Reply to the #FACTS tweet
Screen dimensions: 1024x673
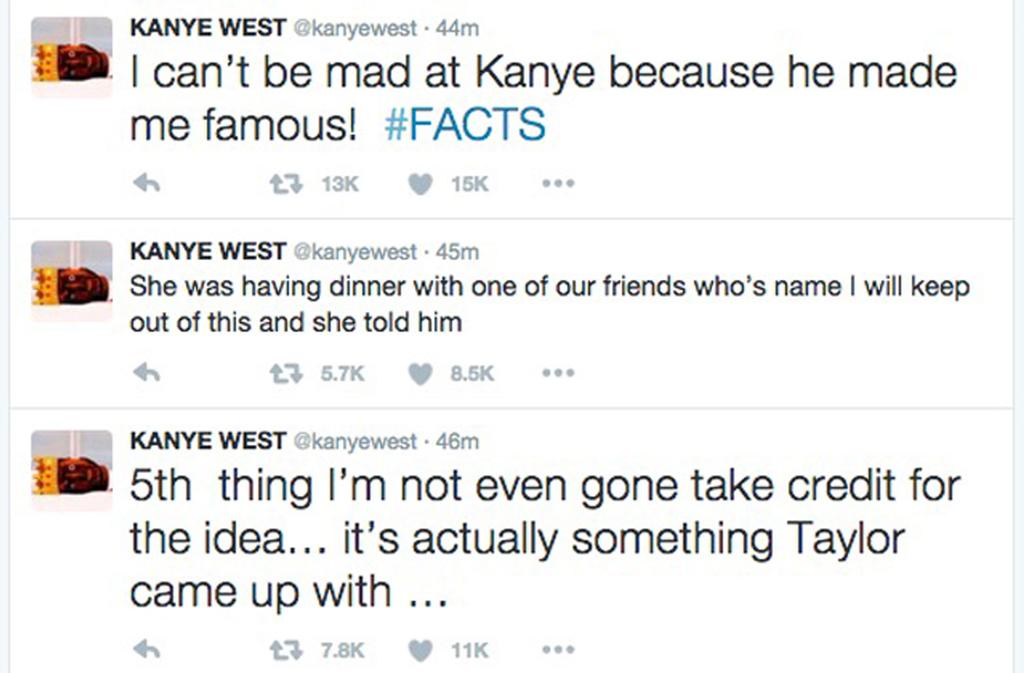click(x=147, y=183)
